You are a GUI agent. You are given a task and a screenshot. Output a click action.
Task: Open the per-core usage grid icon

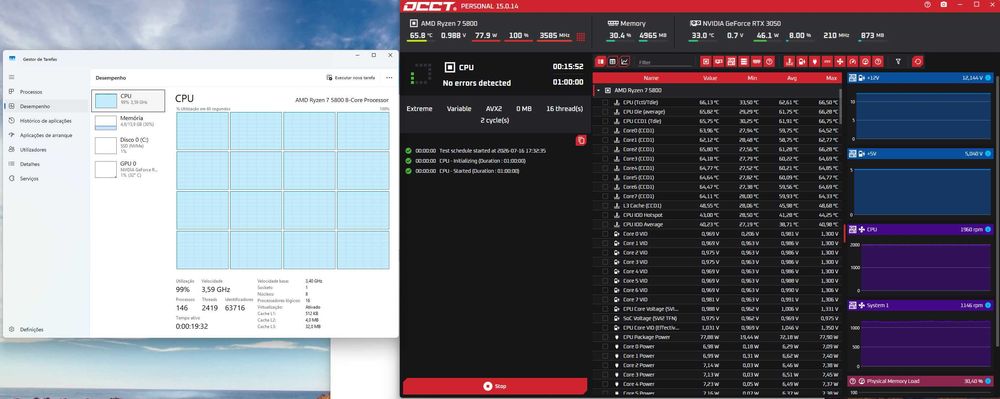pos(580,36)
